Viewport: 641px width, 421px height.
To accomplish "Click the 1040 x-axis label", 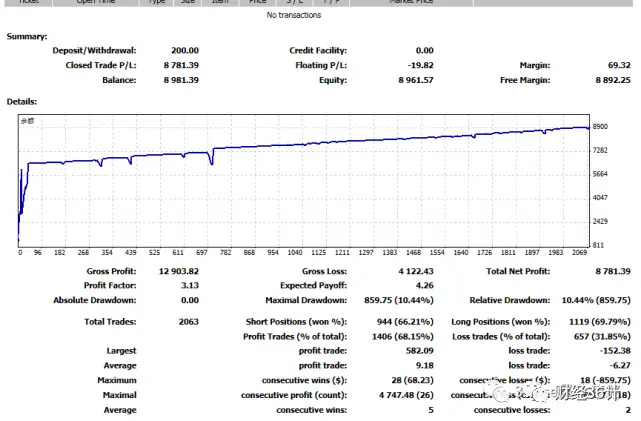I will [295, 253].
